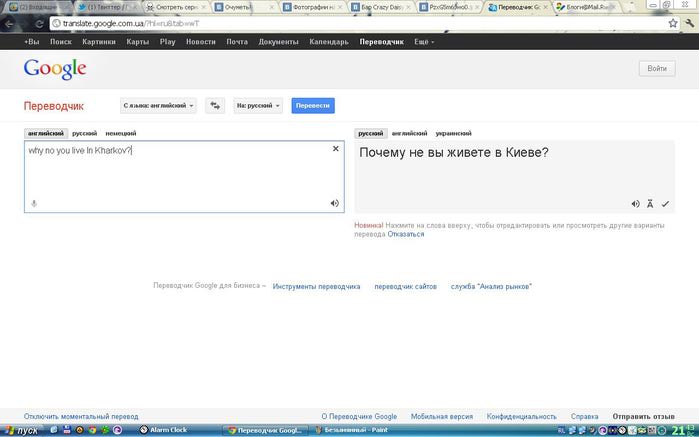Reload page with the refresh icon

point(39,24)
